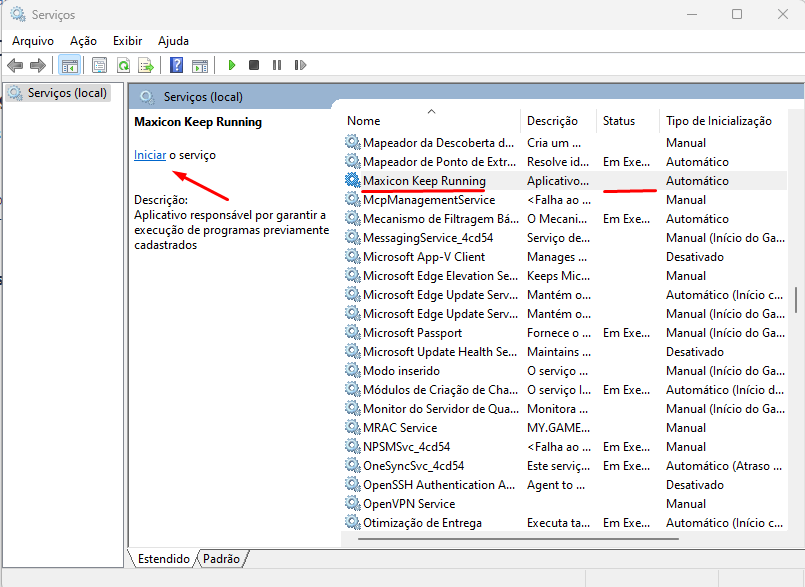The image size is (805, 587).
Task: Click the gear icon beside Microsoft Passport
Action: [x=352, y=332]
